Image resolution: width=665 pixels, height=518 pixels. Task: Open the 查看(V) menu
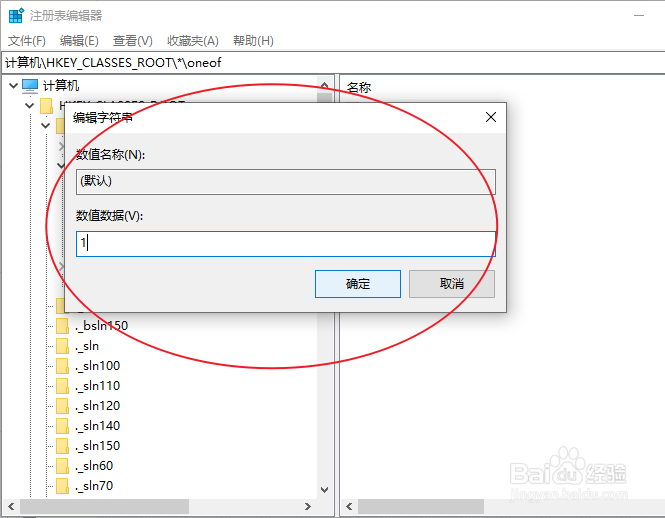click(x=133, y=41)
